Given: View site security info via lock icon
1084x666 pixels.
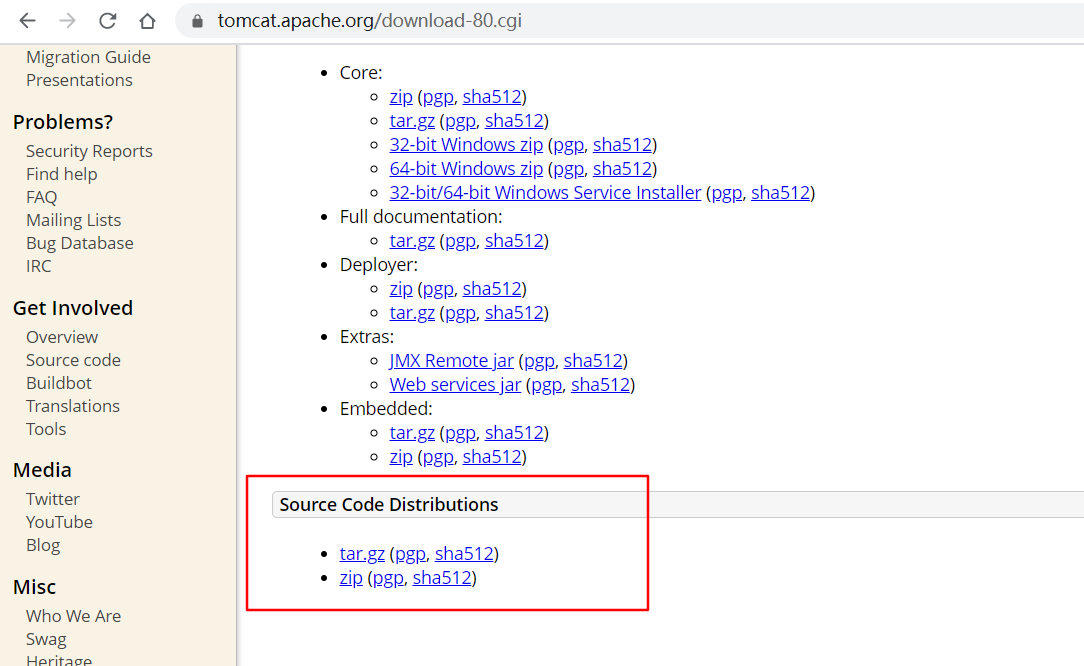Looking at the screenshot, I should (x=197, y=21).
